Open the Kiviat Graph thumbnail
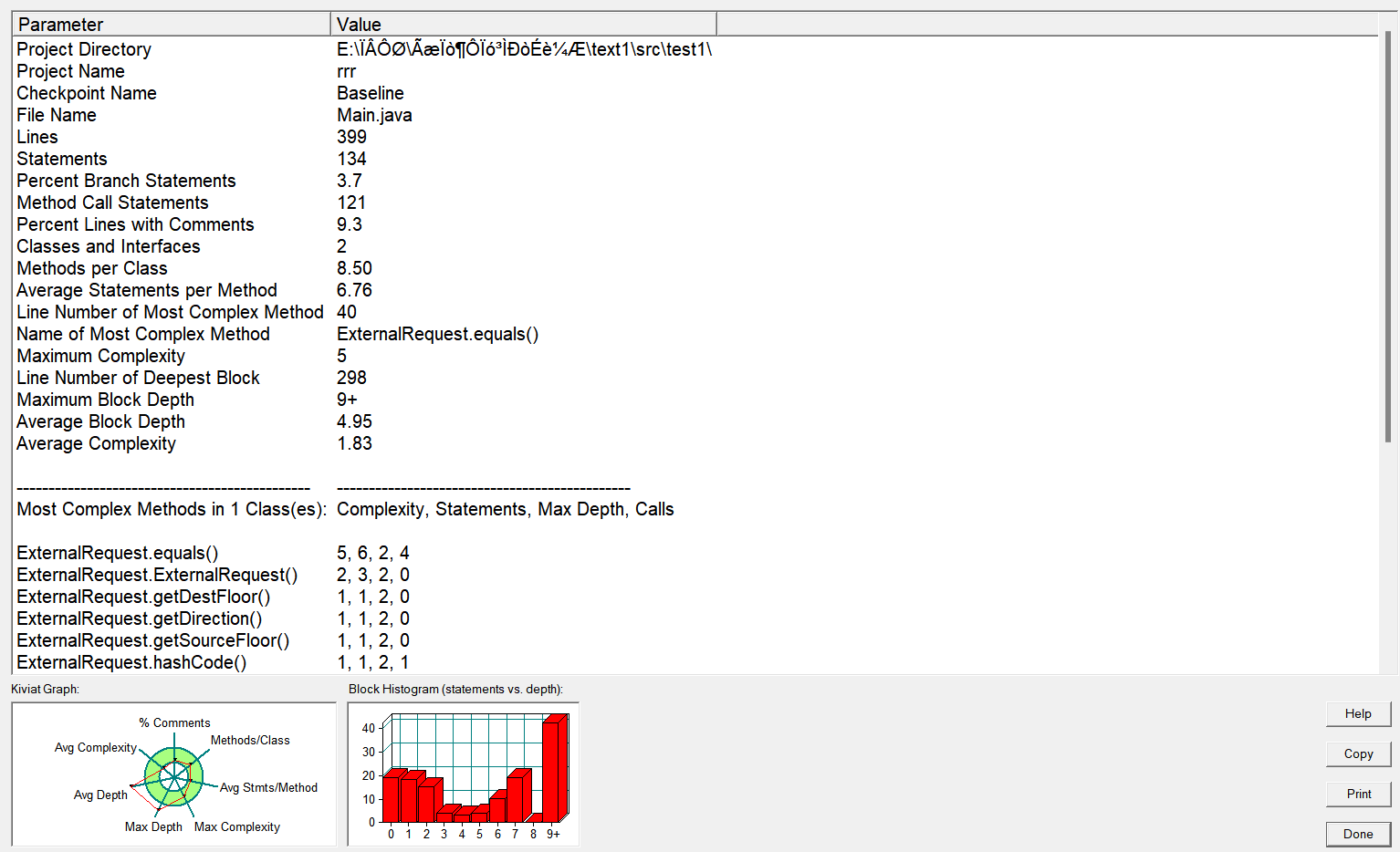1400x852 pixels. [173, 774]
